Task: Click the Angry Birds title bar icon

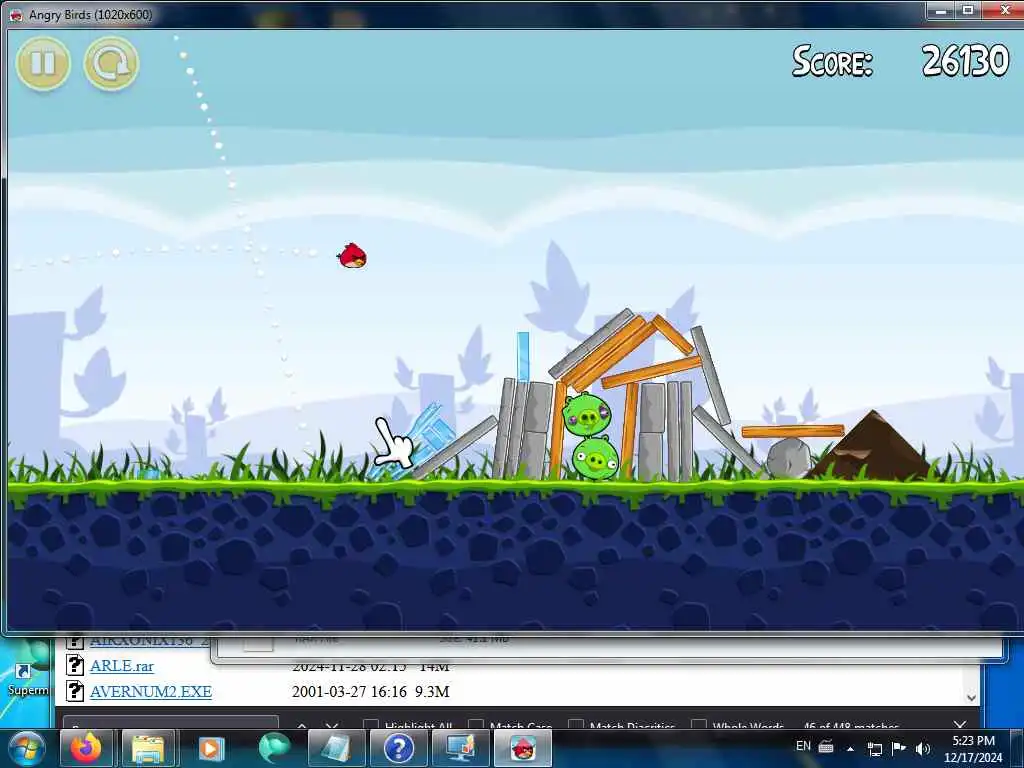Action: click(16, 15)
